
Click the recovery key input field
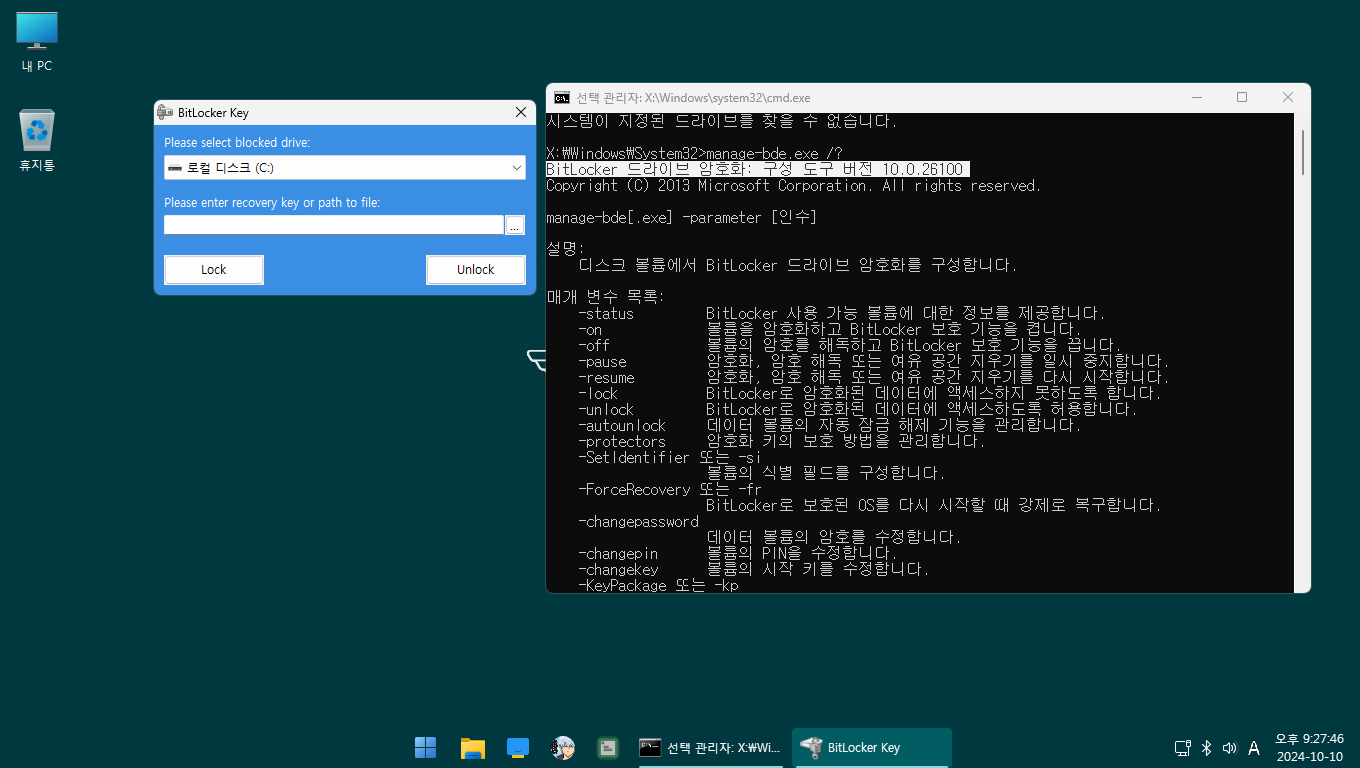point(334,225)
